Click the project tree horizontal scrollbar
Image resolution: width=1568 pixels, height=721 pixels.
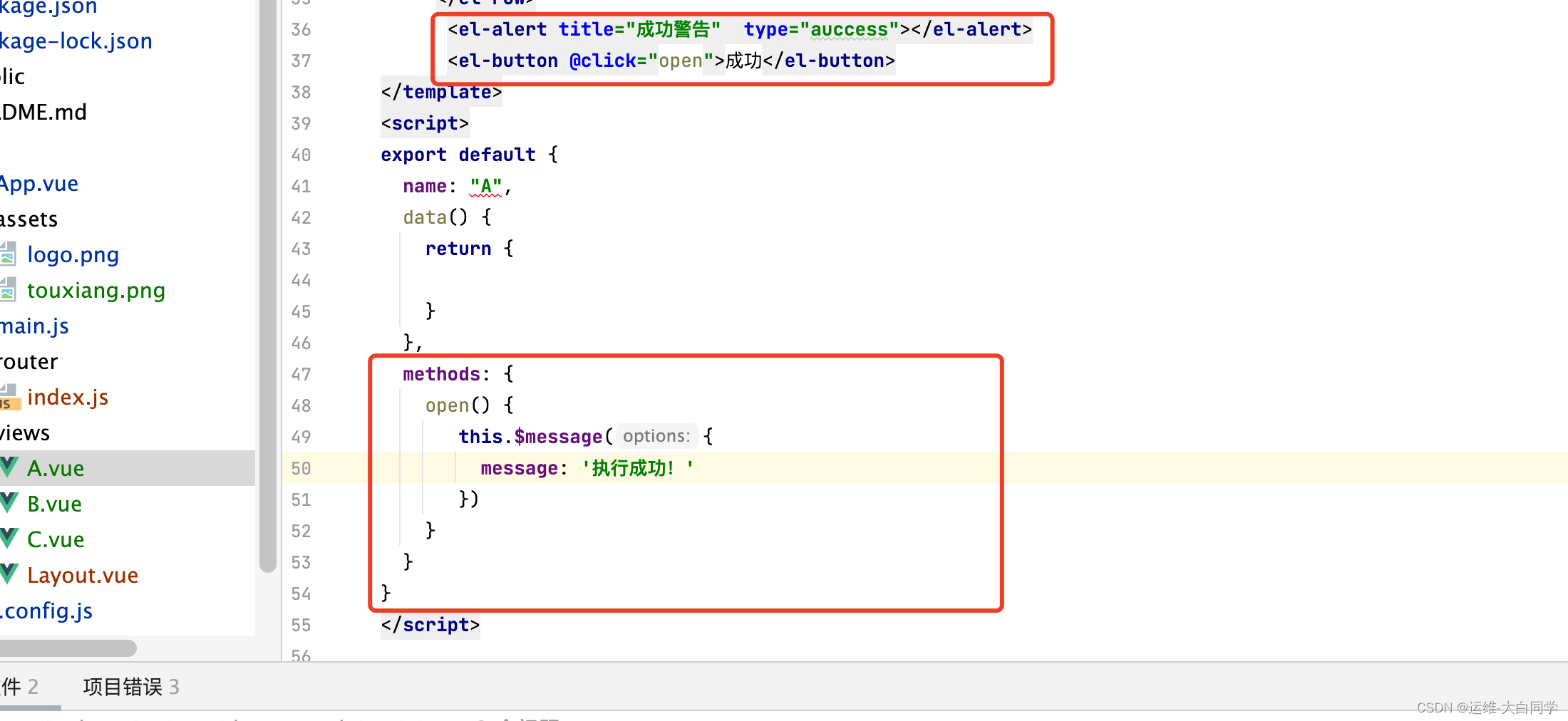(x=68, y=648)
